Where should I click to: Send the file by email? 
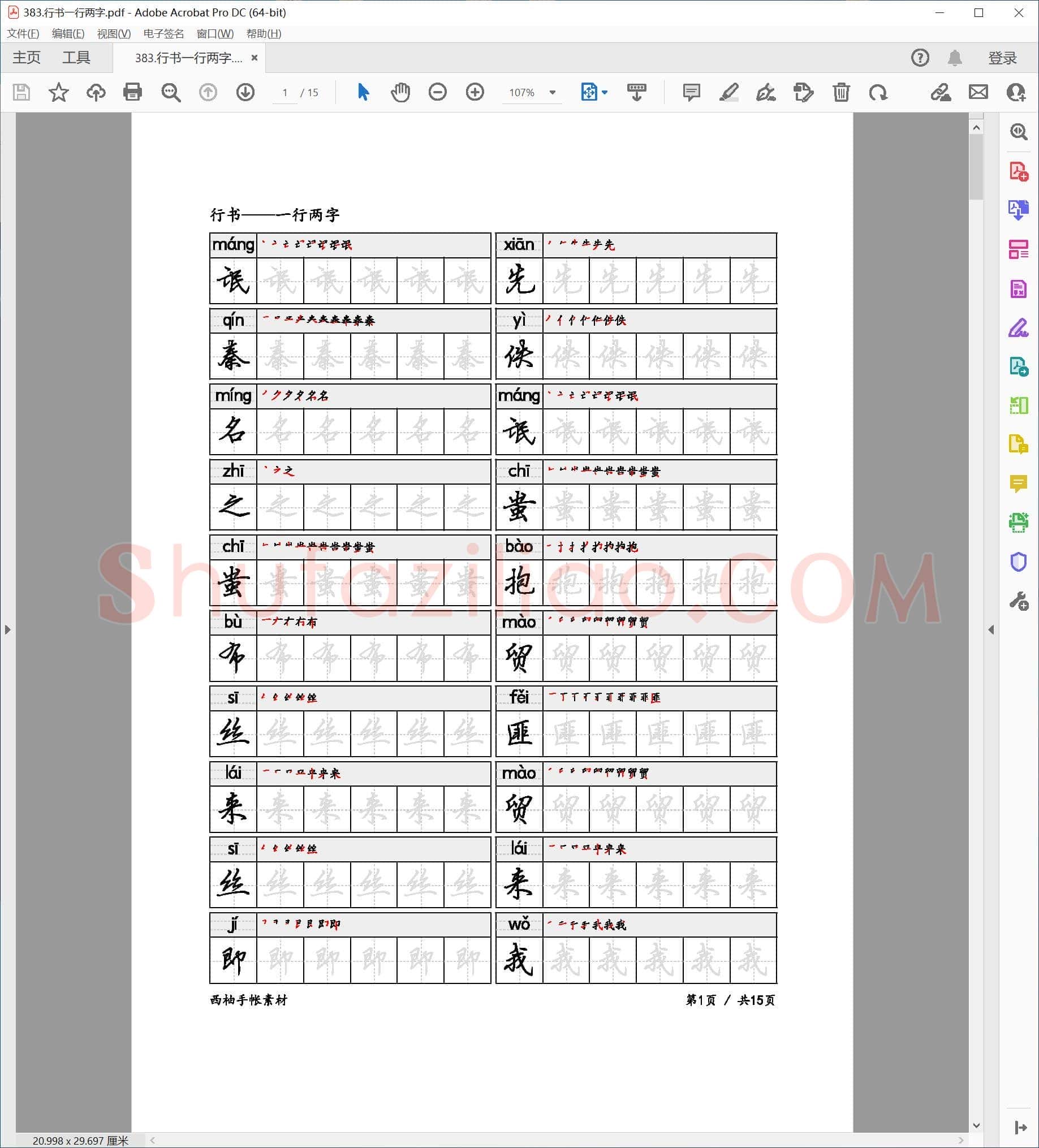pos(978,92)
